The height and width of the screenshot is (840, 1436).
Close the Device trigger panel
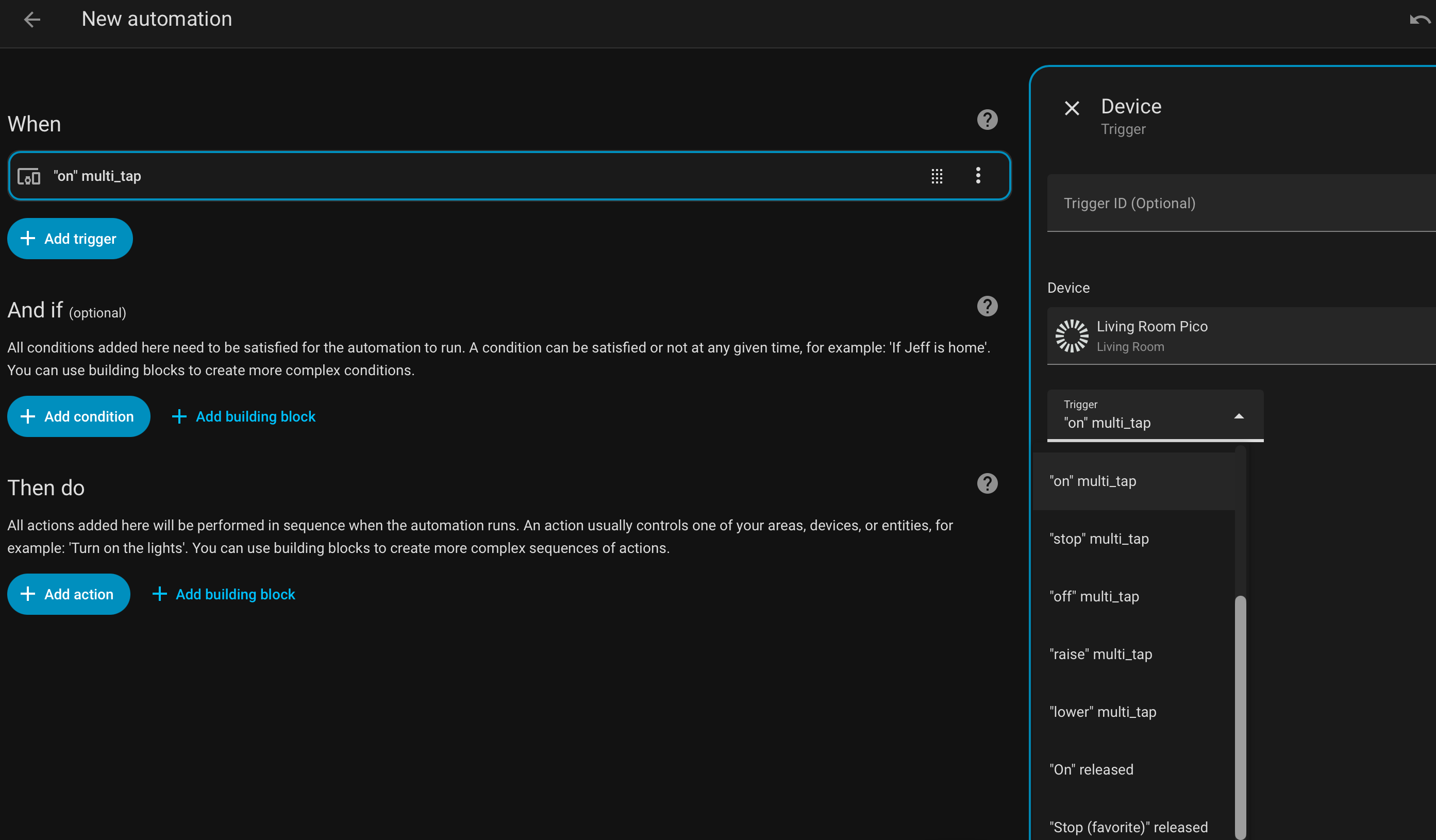click(1072, 108)
